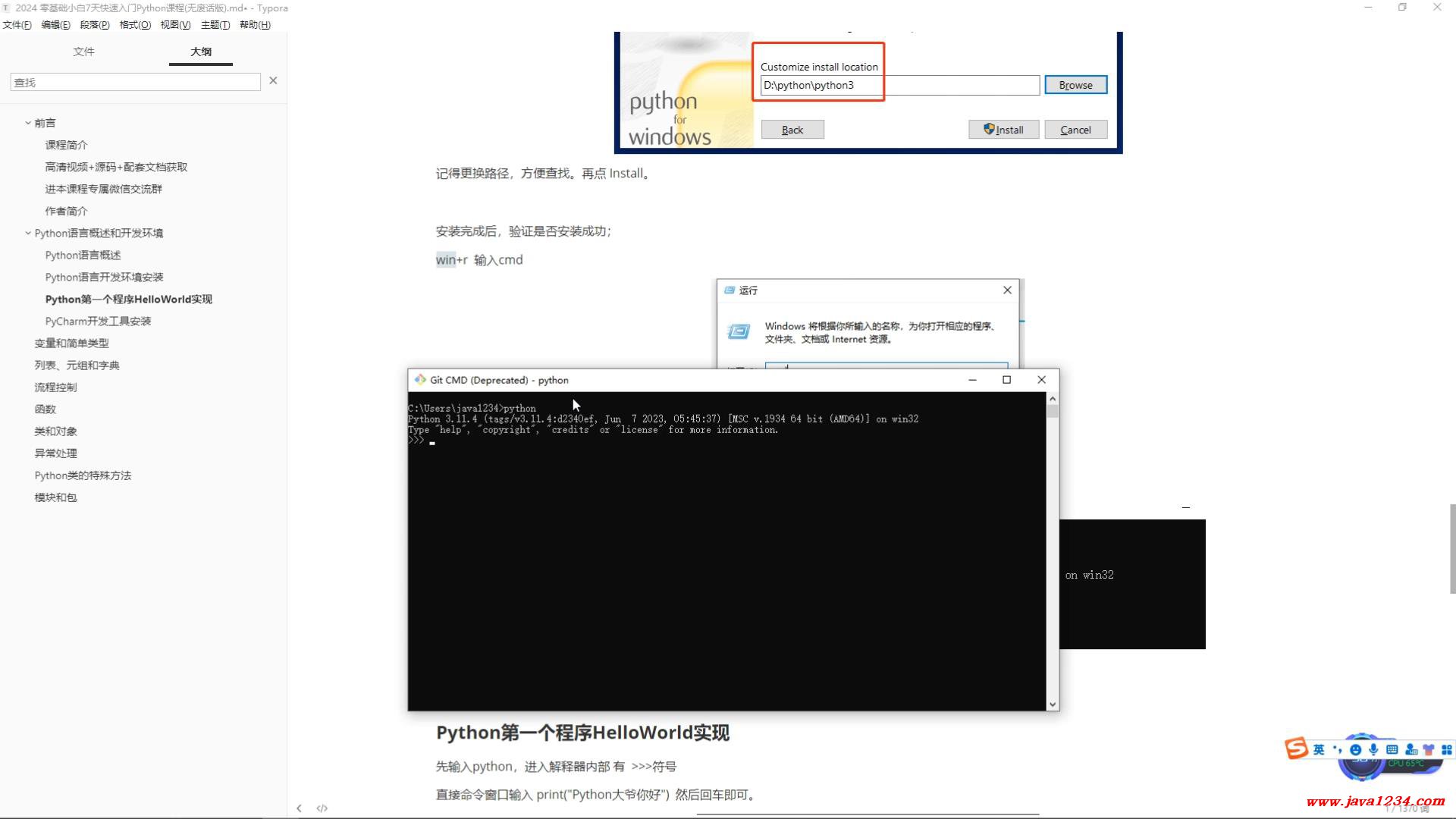Click the Cancel button in installer image
Screen dimensions: 1456x819
point(1075,130)
